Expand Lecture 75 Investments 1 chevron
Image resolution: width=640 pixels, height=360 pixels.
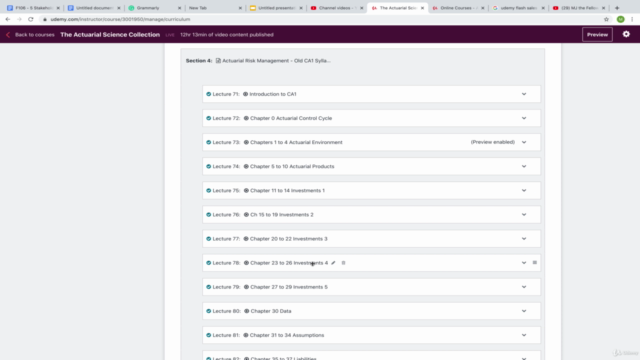coord(524,190)
